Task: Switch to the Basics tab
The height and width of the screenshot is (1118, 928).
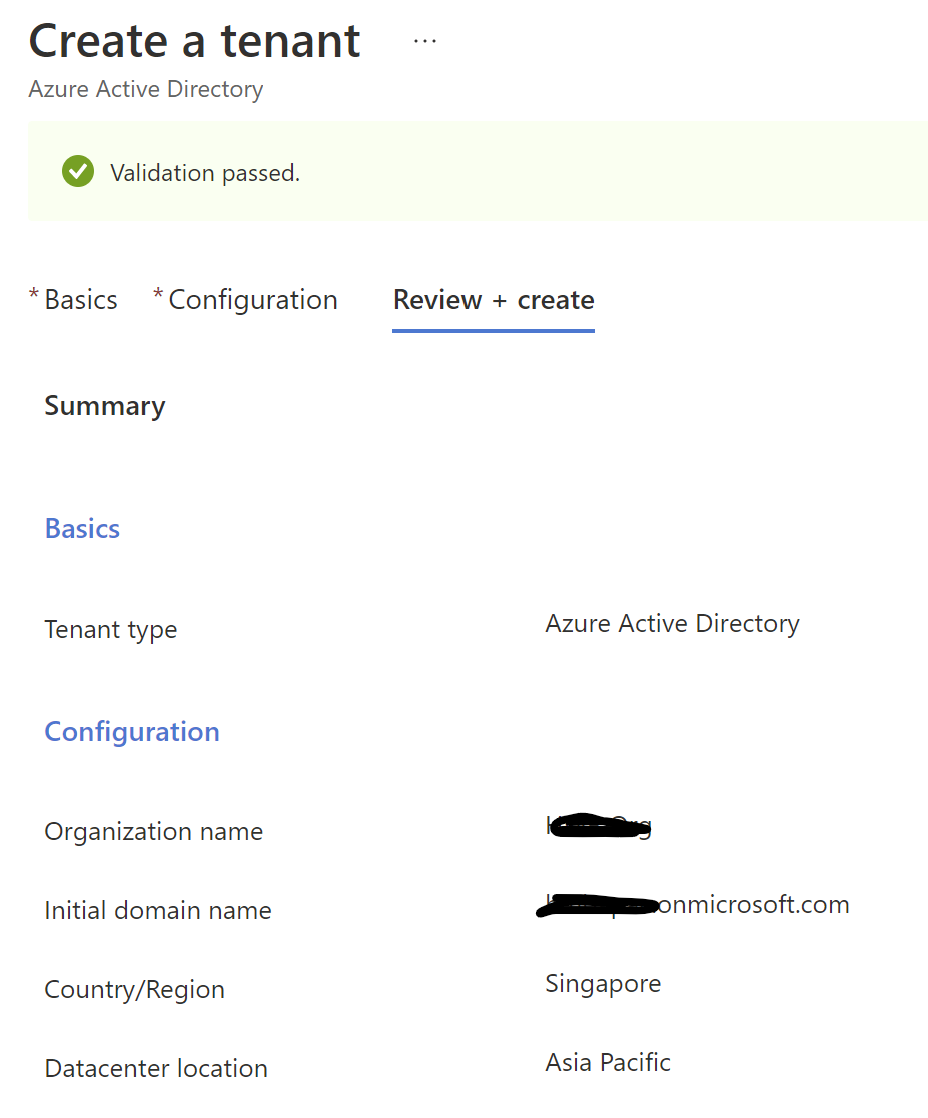Action: coord(80,300)
